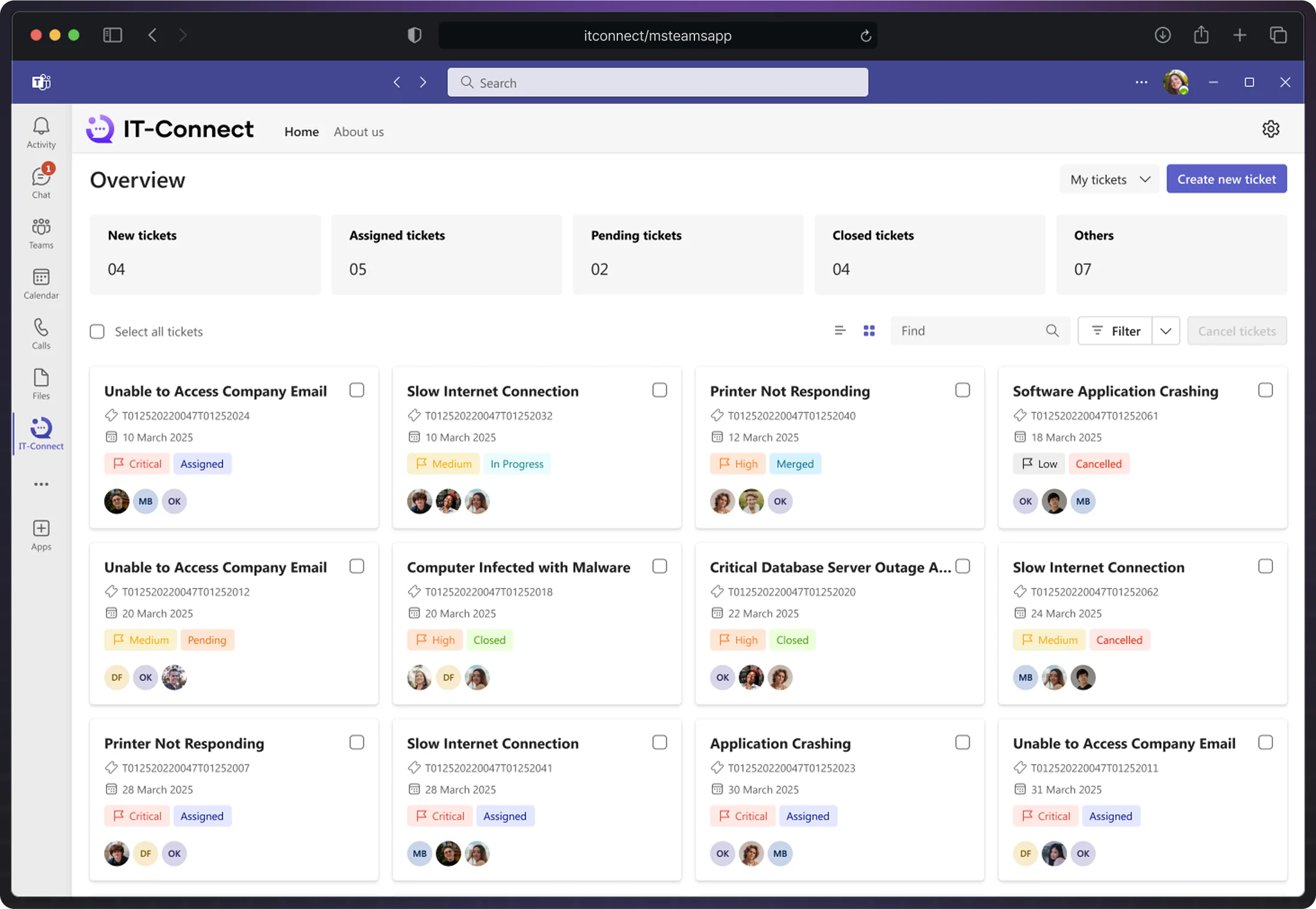Screen dimensions: 1316x909
Task: Switch to the Home tab
Action: 301,132
